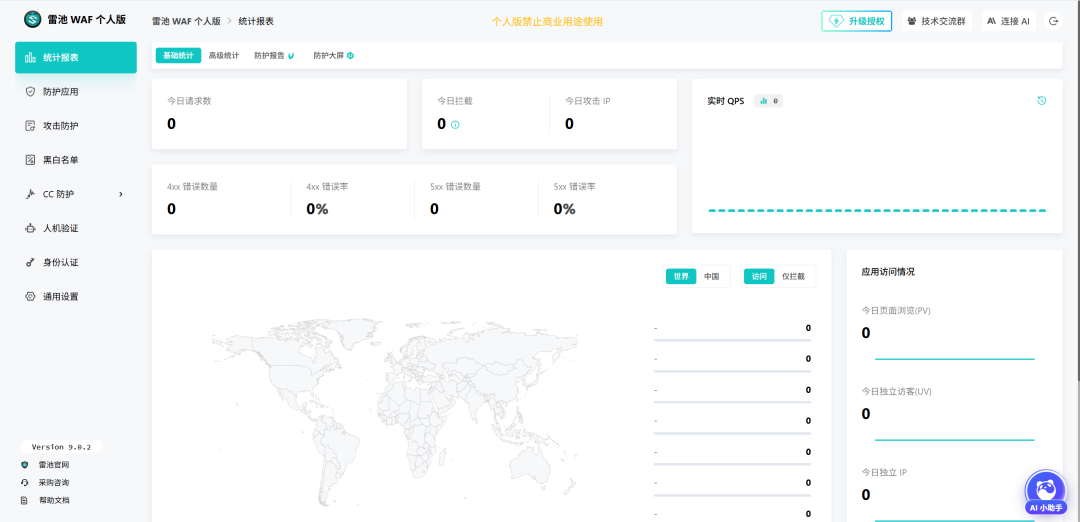Select the 中国 map toggle

712,276
